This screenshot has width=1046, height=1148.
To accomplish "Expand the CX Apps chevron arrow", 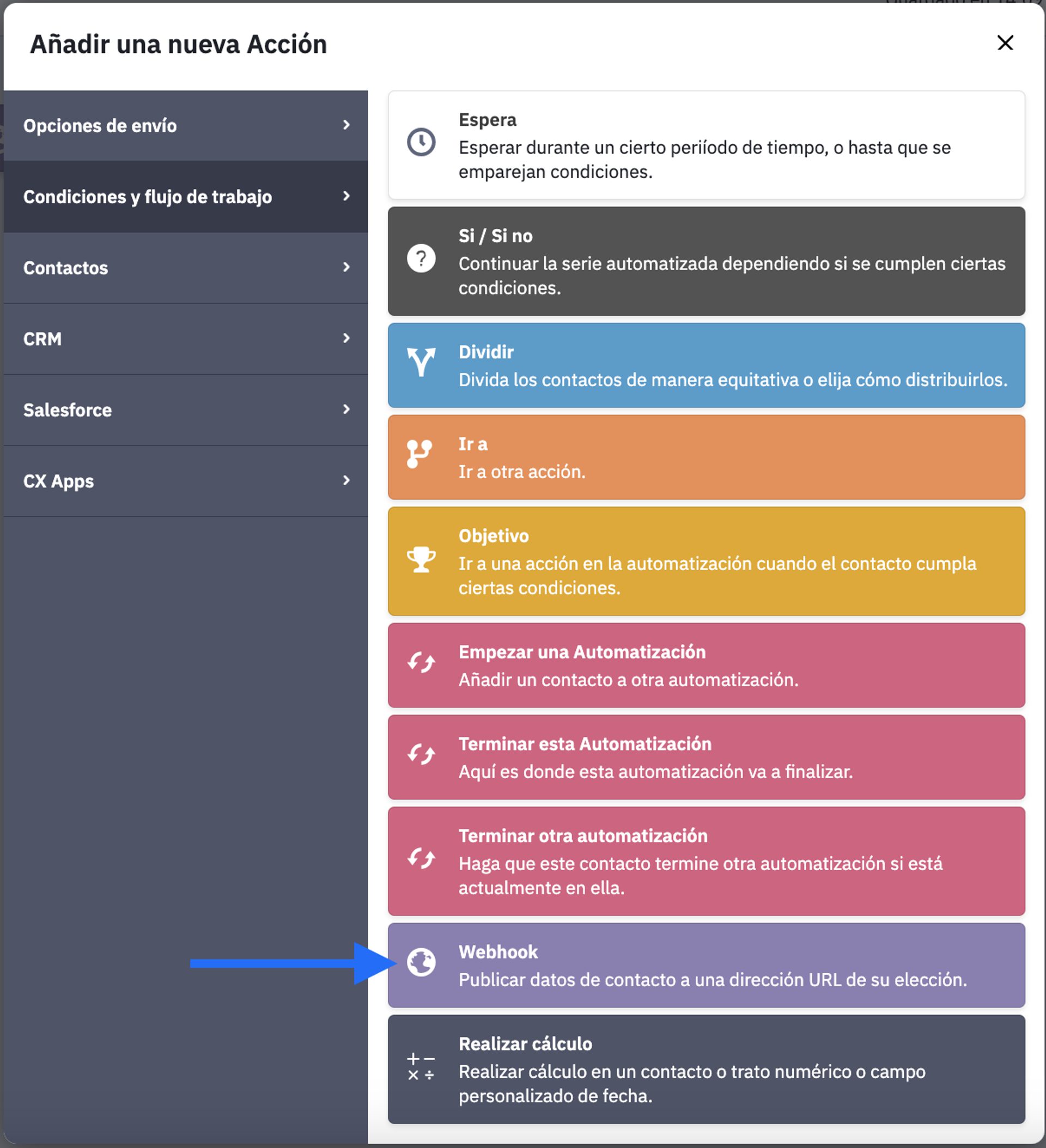I will pyautogui.click(x=346, y=481).
